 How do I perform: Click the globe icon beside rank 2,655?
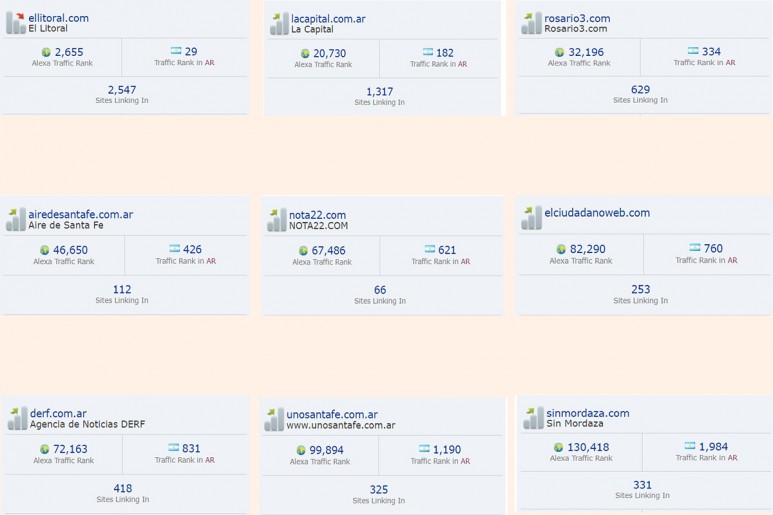pos(46,52)
